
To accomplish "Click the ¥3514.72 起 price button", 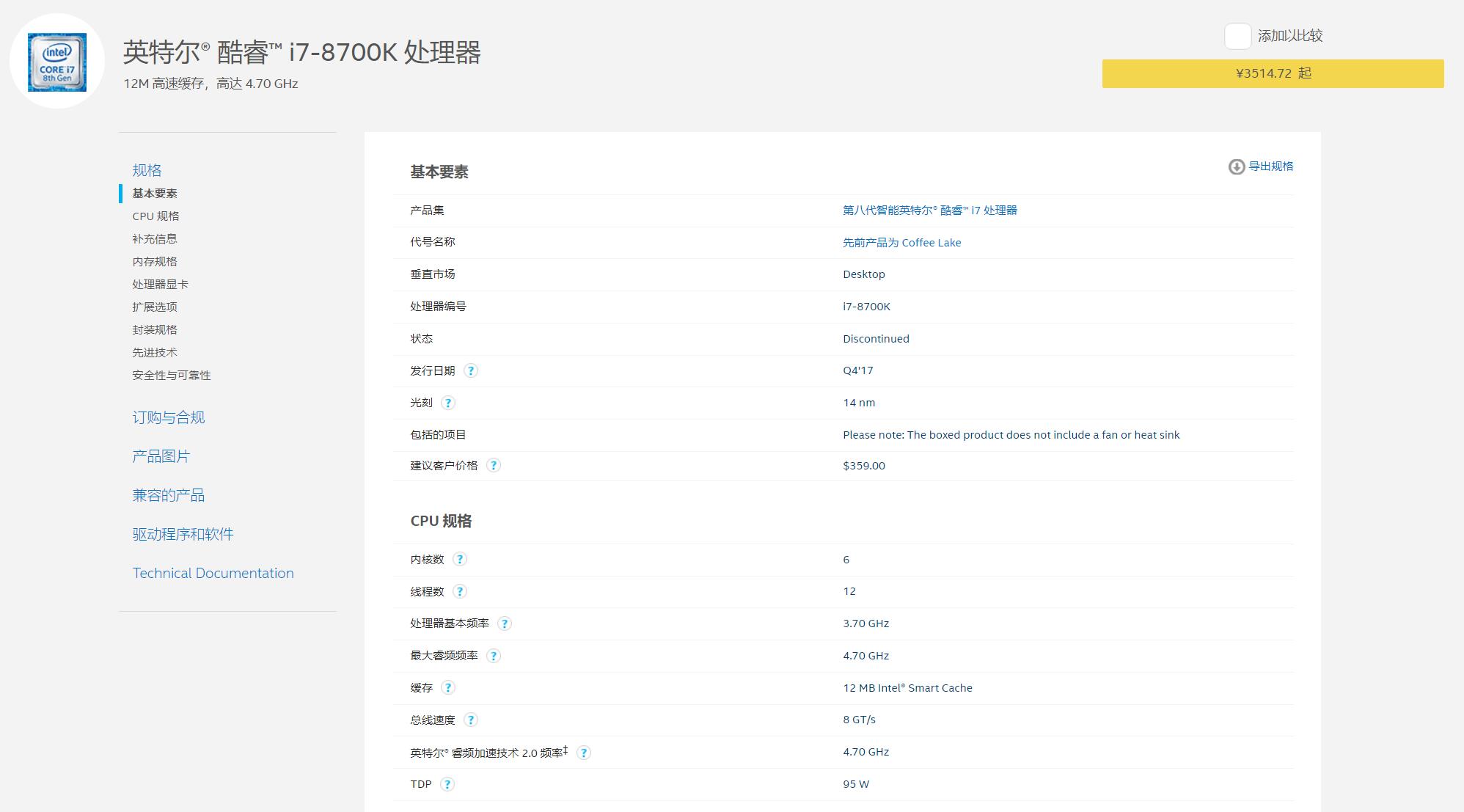I will coord(1273,73).
